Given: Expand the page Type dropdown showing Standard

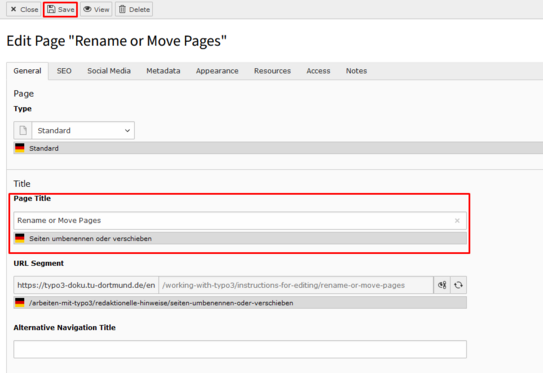Looking at the screenshot, I should click(83, 131).
